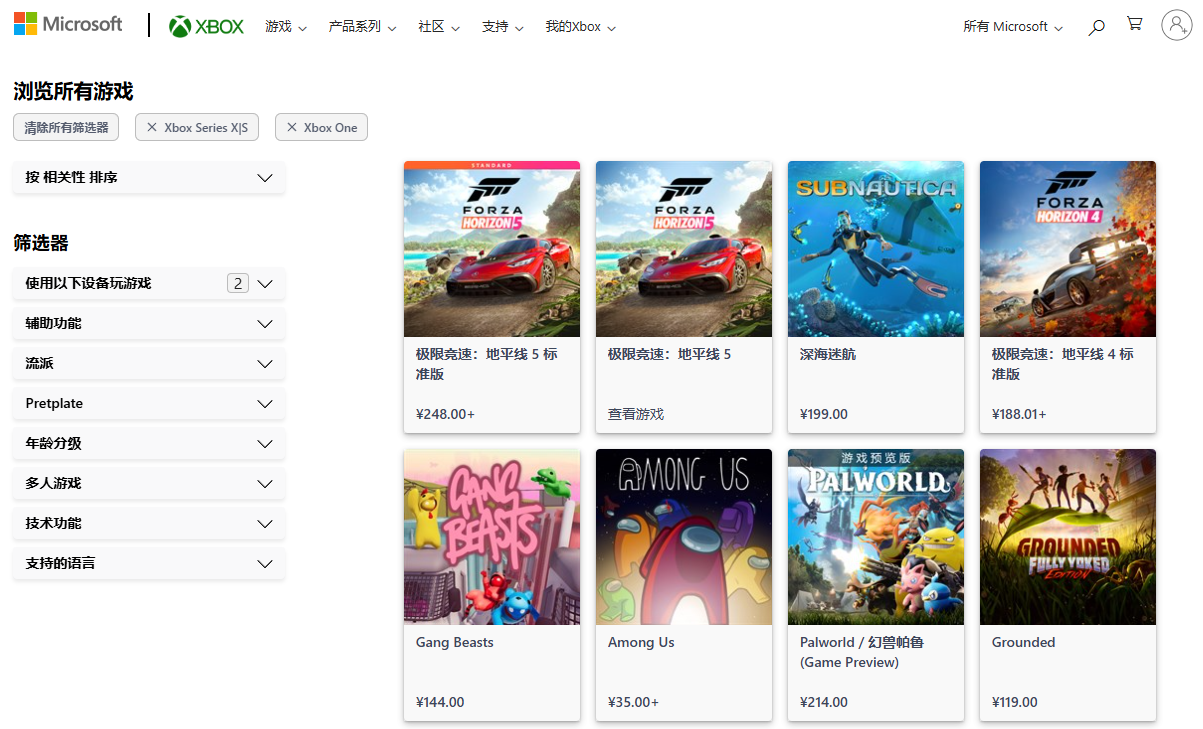Image resolution: width=1203 pixels, height=729 pixels.
Task: Open the 按 相关性 排序 sort dropdown
Action: point(149,177)
